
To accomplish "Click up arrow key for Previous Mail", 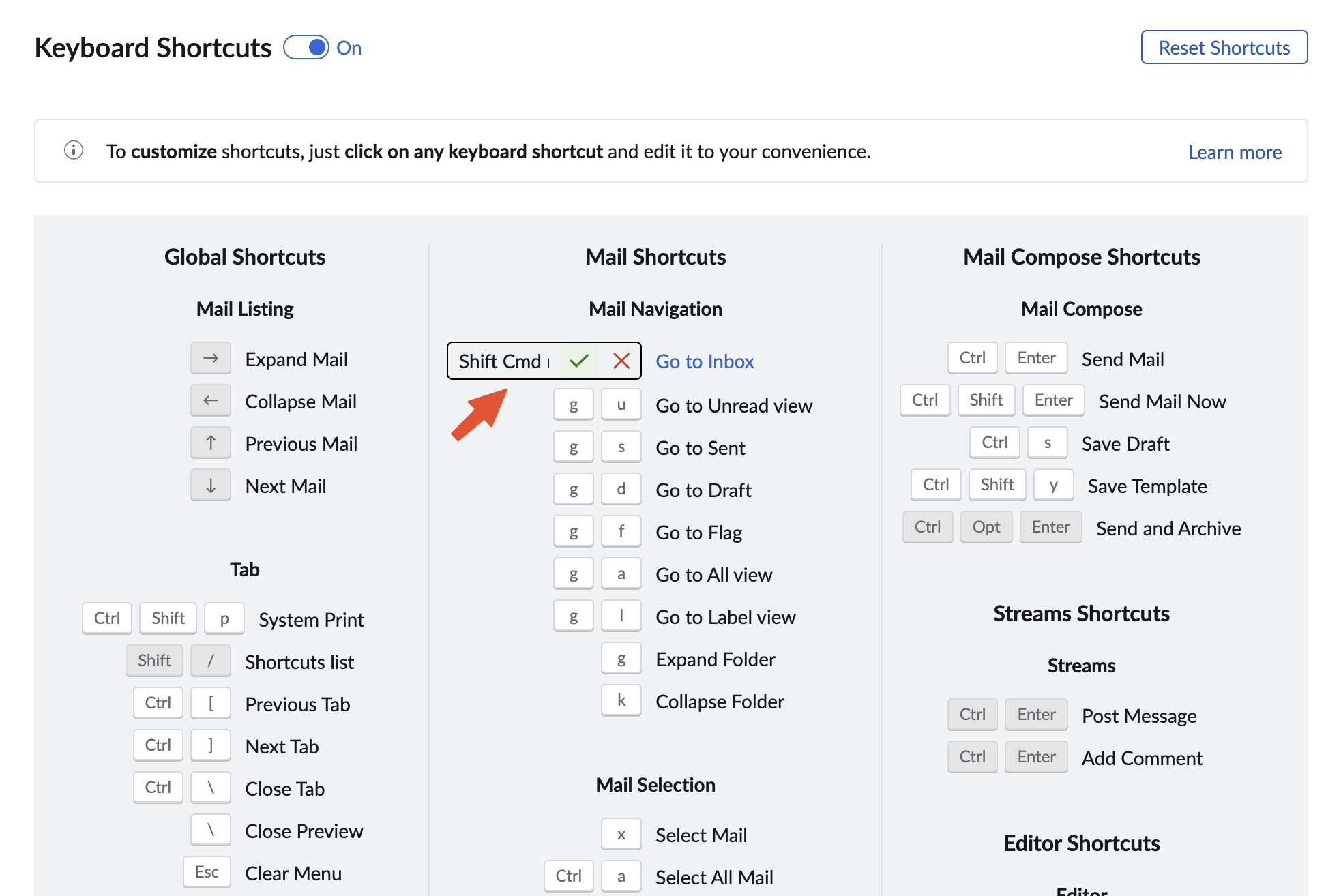I will point(211,443).
